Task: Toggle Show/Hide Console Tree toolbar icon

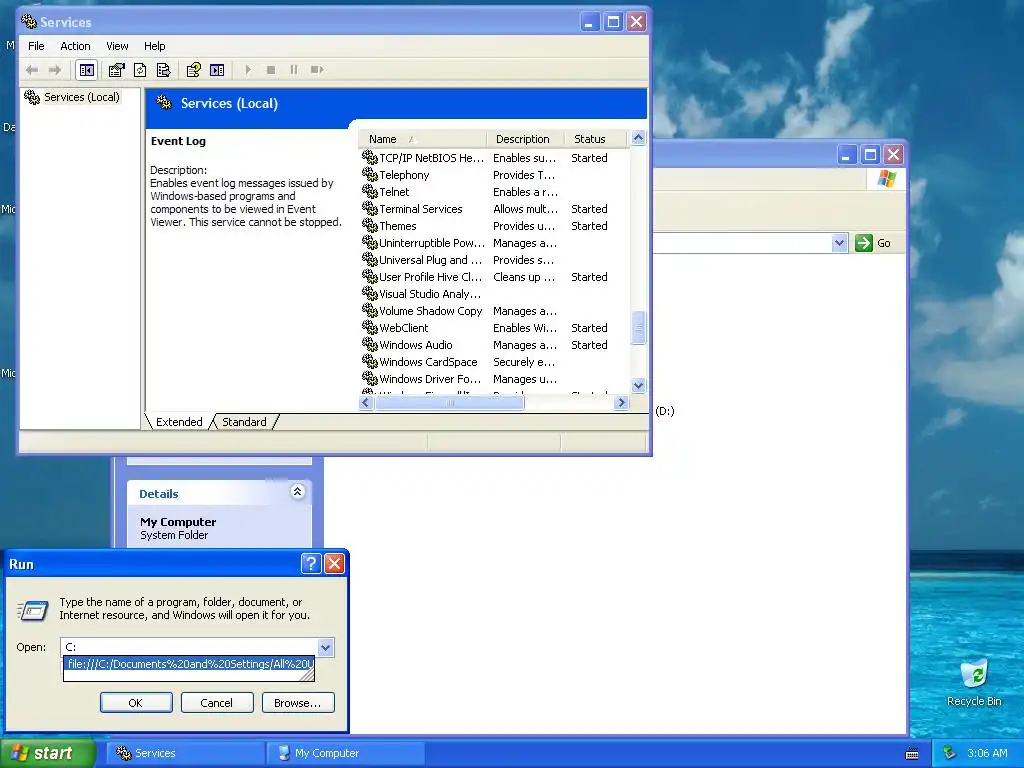Action: (86, 70)
